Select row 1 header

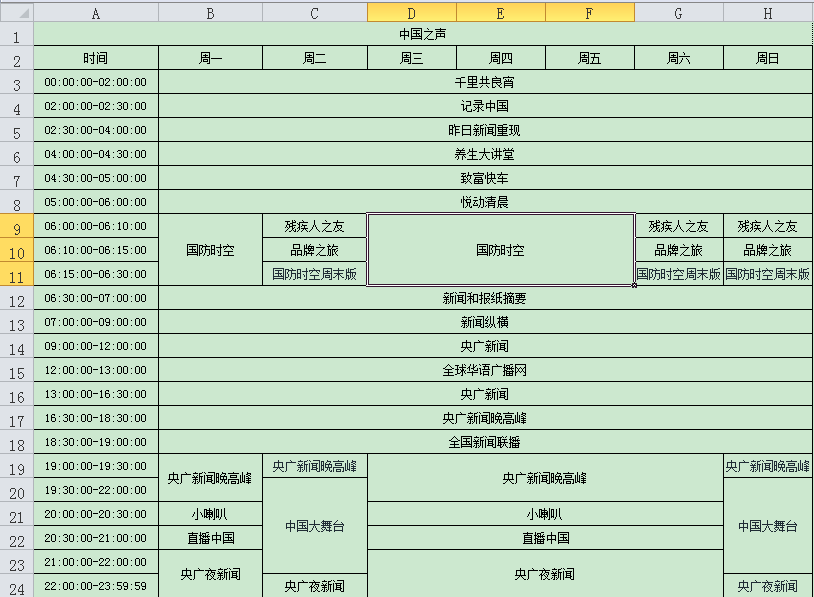(x=17, y=34)
